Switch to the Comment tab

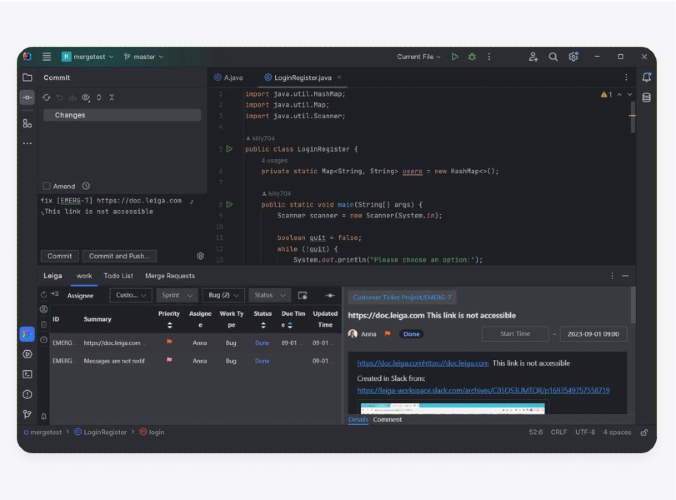[x=387, y=419]
